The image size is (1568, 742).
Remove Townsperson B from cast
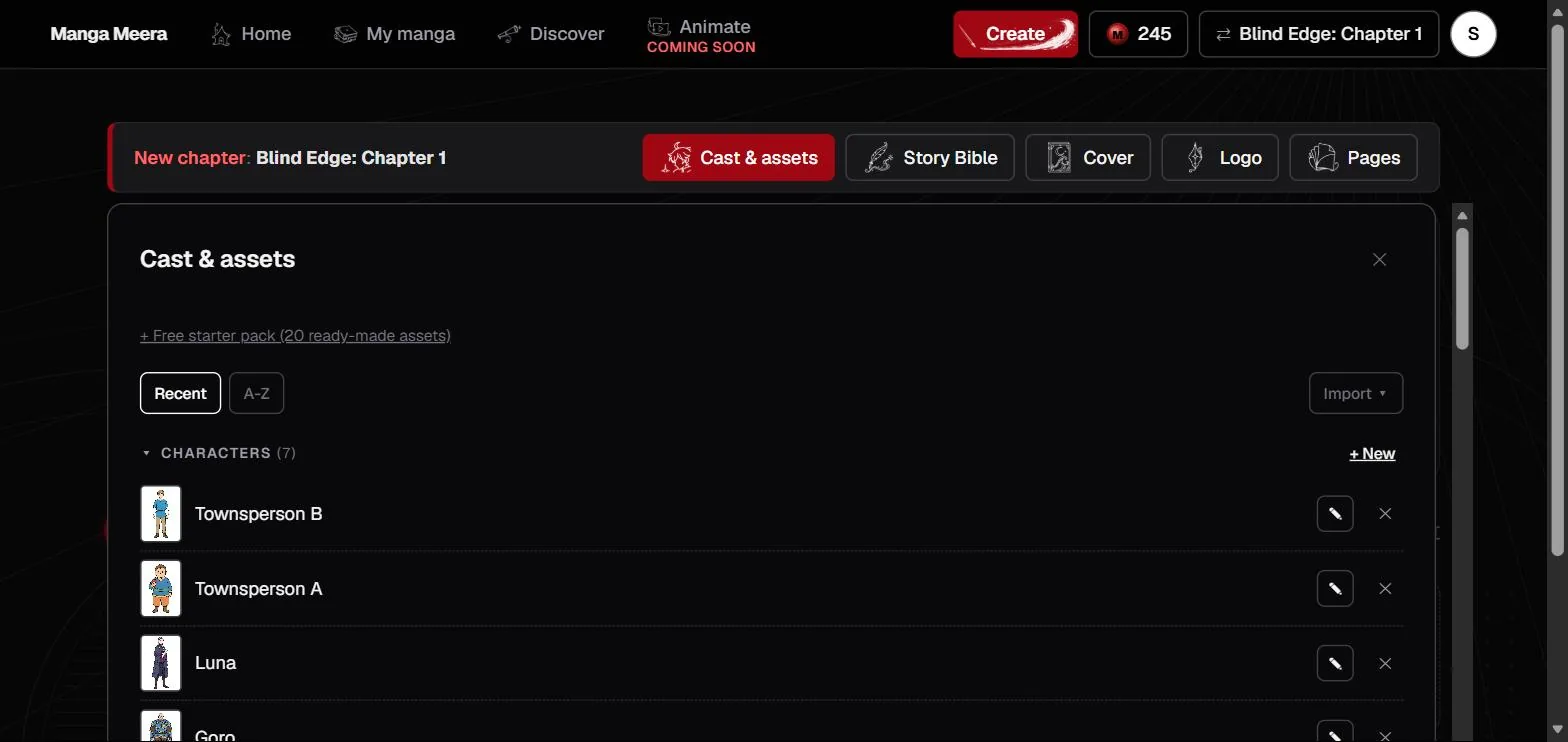coord(1385,514)
